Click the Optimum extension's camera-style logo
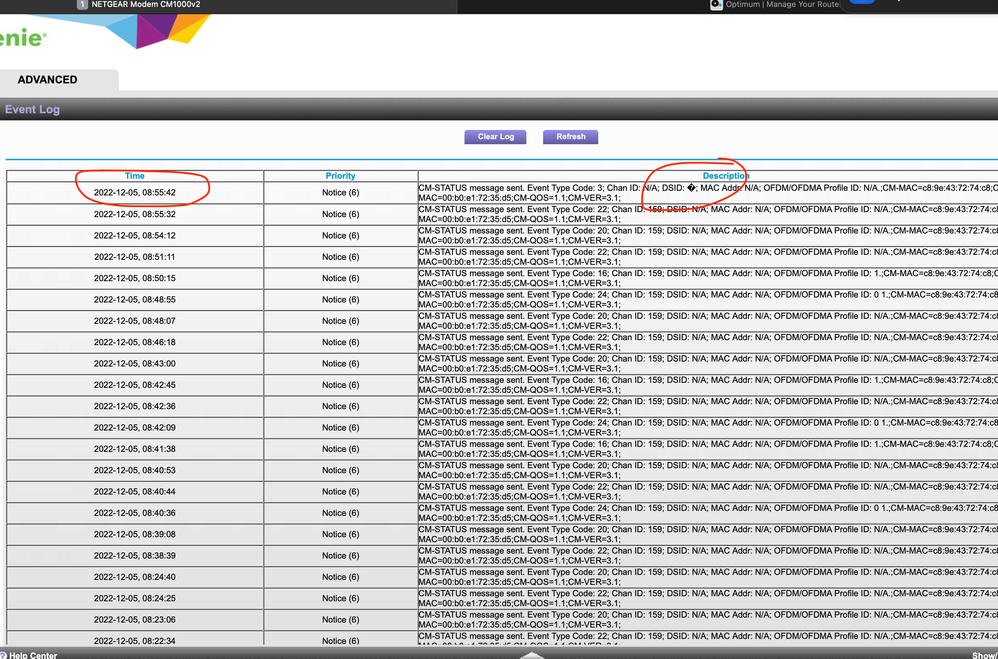 716,6
